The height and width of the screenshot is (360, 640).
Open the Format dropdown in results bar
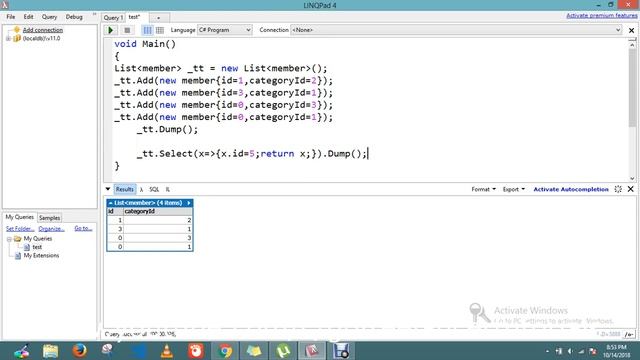[483, 189]
